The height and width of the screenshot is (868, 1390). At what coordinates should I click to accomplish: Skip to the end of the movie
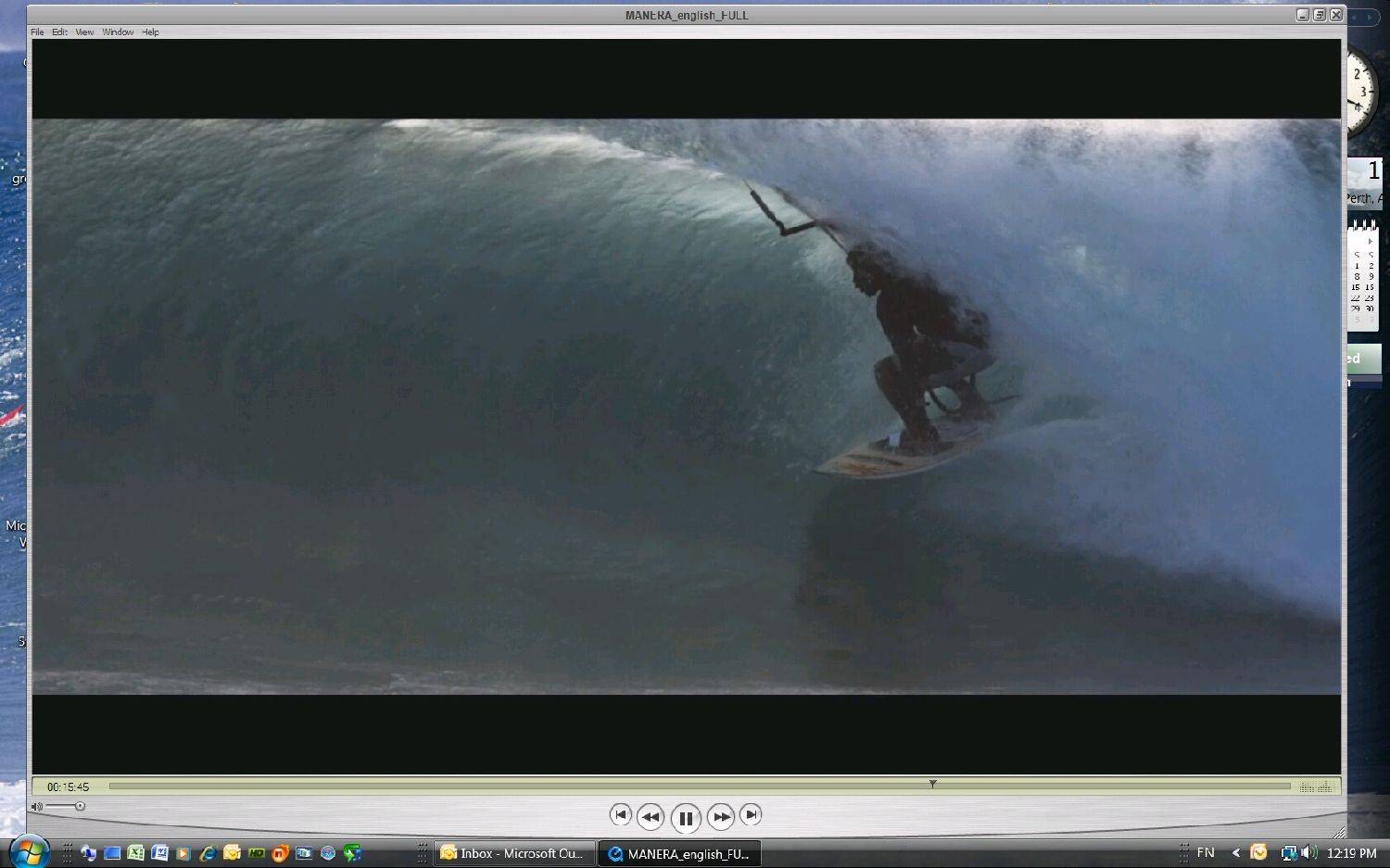tap(751, 814)
